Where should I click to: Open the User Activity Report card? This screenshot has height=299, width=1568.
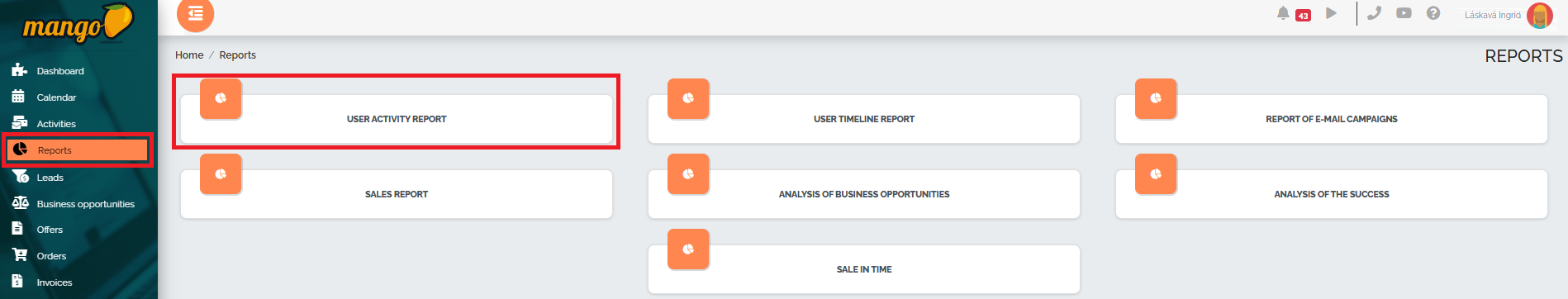click(x=397, y=119)
